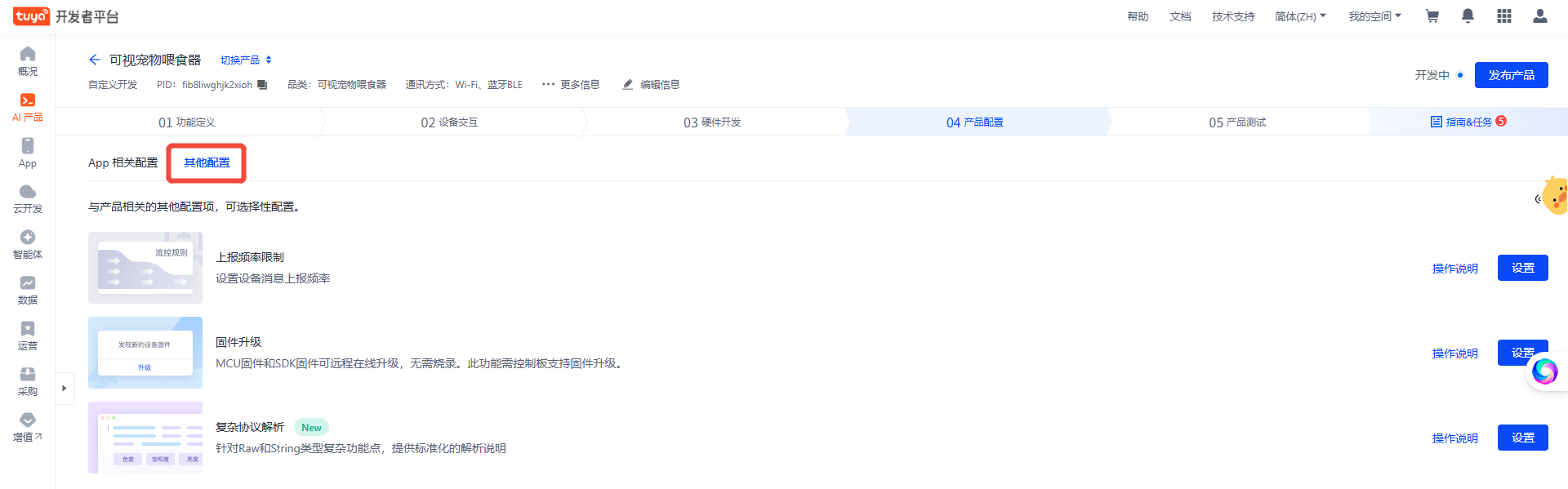Open the 增值 value-added services item

tap(28, 427)
